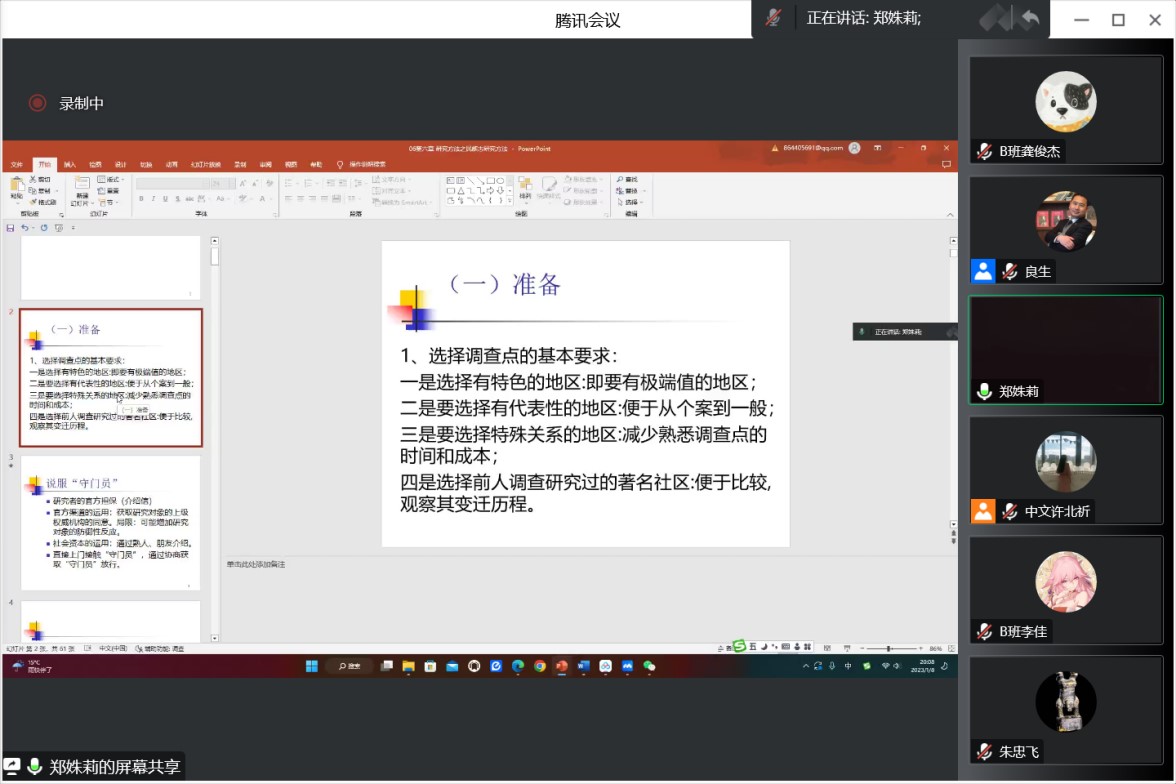Toggle Underline formatting in the font group
1176x784 pixels.
(x=165, y=199)
